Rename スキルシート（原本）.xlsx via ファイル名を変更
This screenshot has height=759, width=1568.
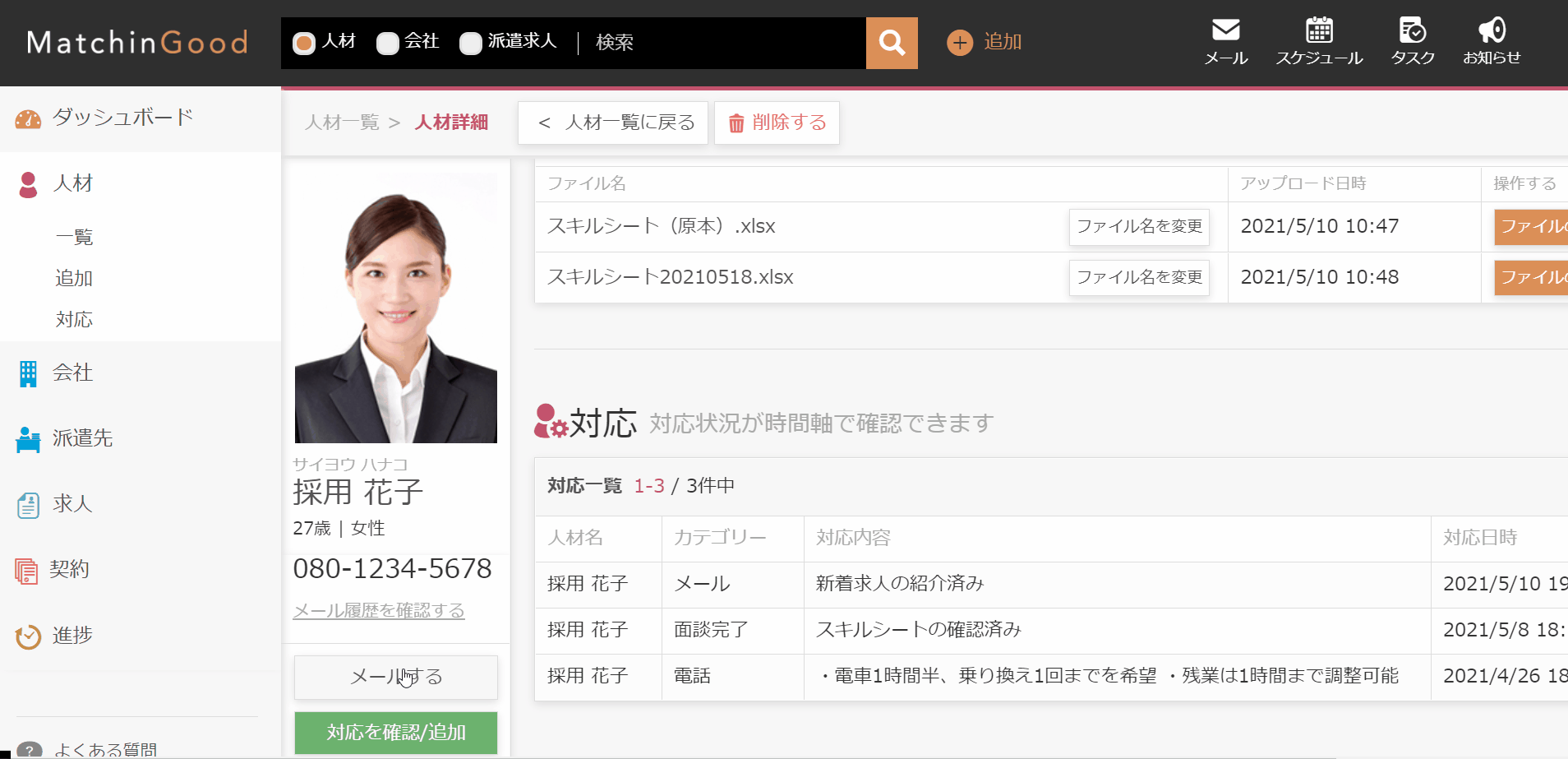click(x=1139, y=226)
